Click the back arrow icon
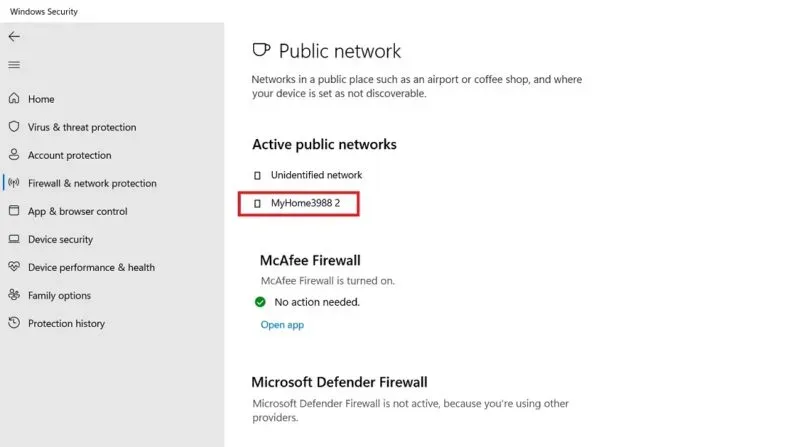The height and width of the screenshot is (447, 800). 14,36
